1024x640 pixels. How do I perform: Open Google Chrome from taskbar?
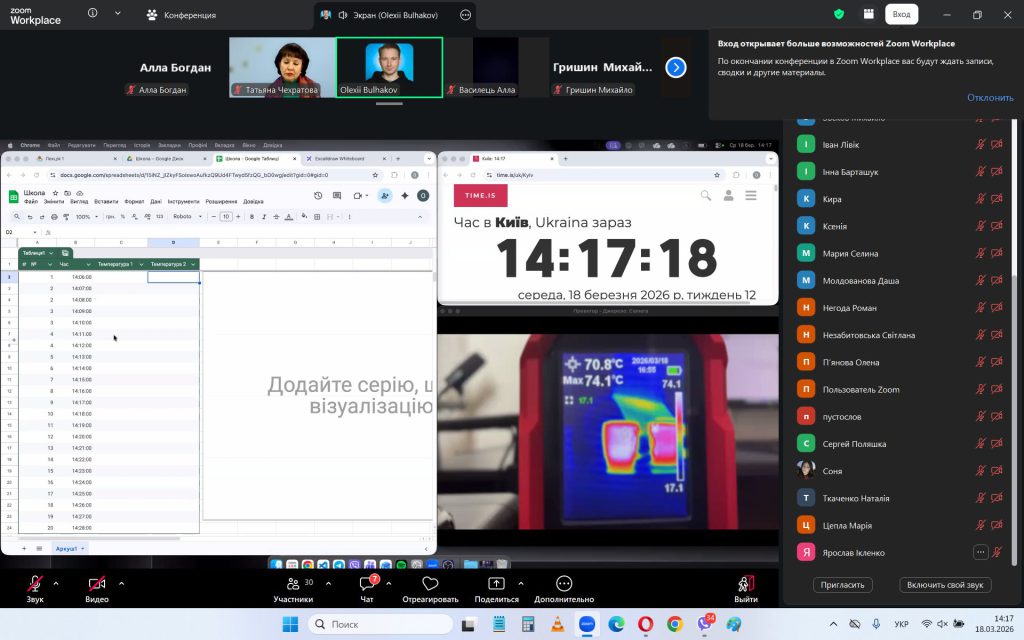pyautogui.click(x=675, y=624)
